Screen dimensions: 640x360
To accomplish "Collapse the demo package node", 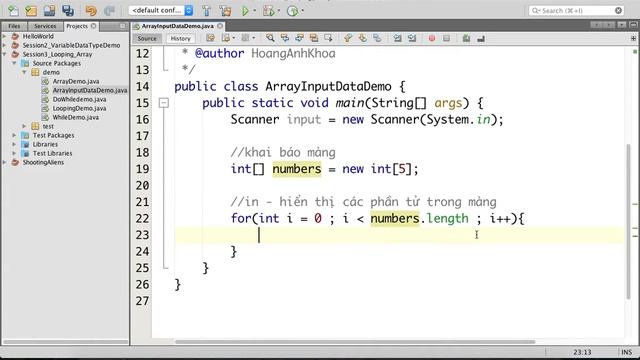I will (x=24, y=72).
